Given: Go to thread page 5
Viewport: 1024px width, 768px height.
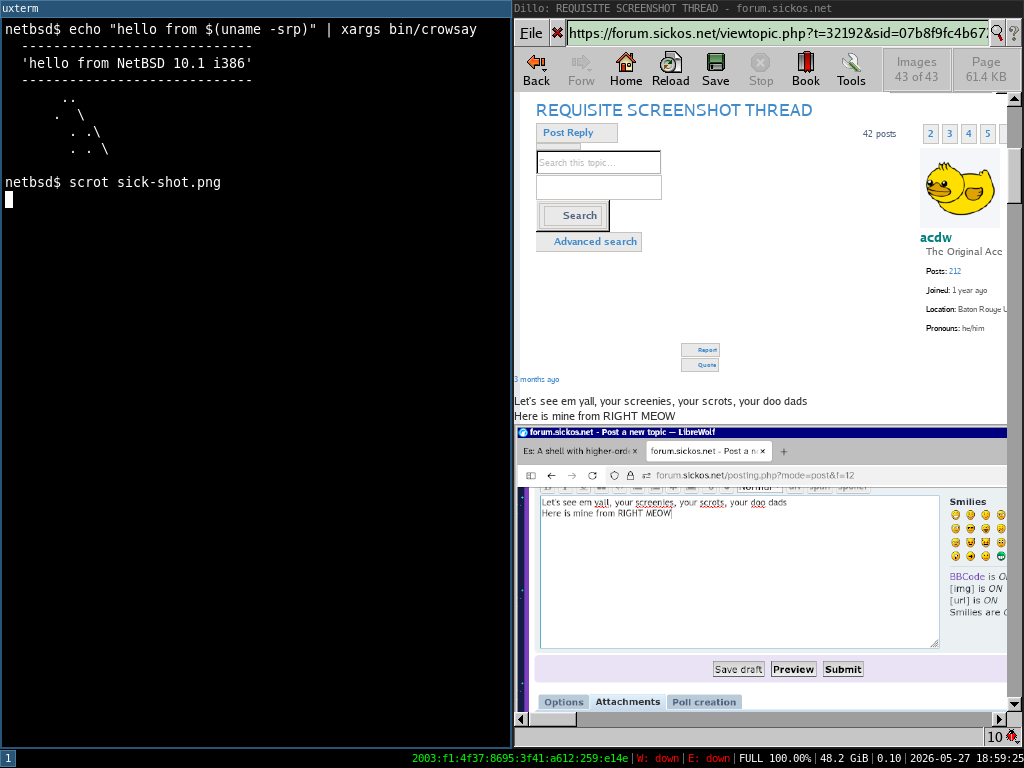Looking at the screenshot, I should (x=987, y=134).
